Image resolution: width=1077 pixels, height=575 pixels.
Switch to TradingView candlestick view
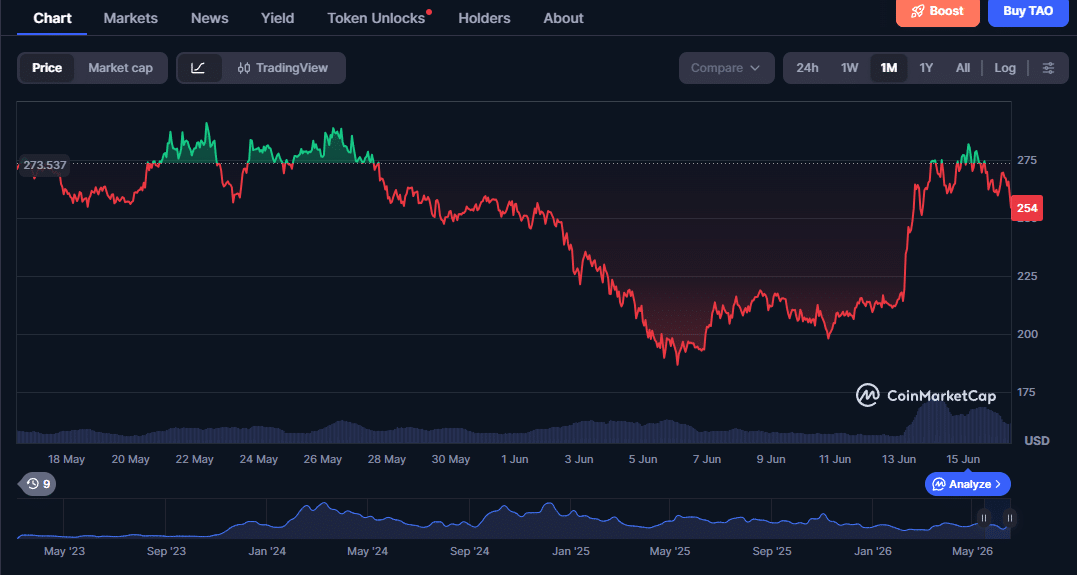283,68
